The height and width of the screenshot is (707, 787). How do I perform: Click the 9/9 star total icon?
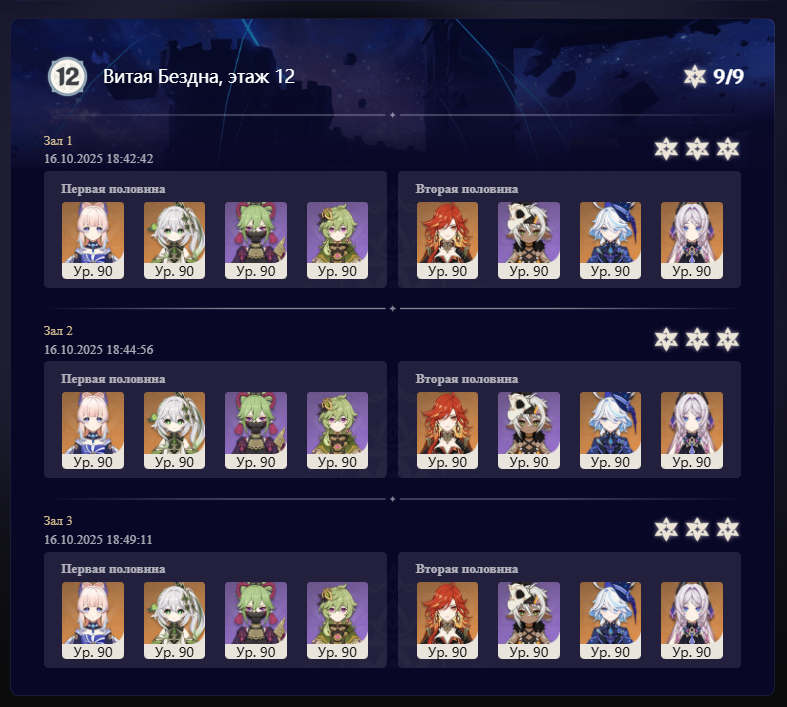[695, 76]
